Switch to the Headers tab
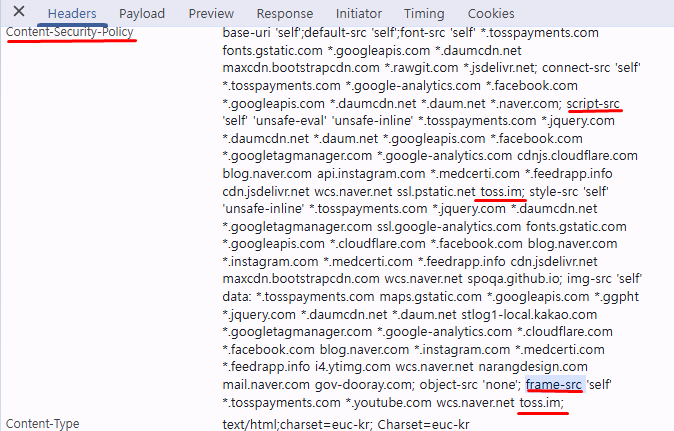 (x=72, y=13)
